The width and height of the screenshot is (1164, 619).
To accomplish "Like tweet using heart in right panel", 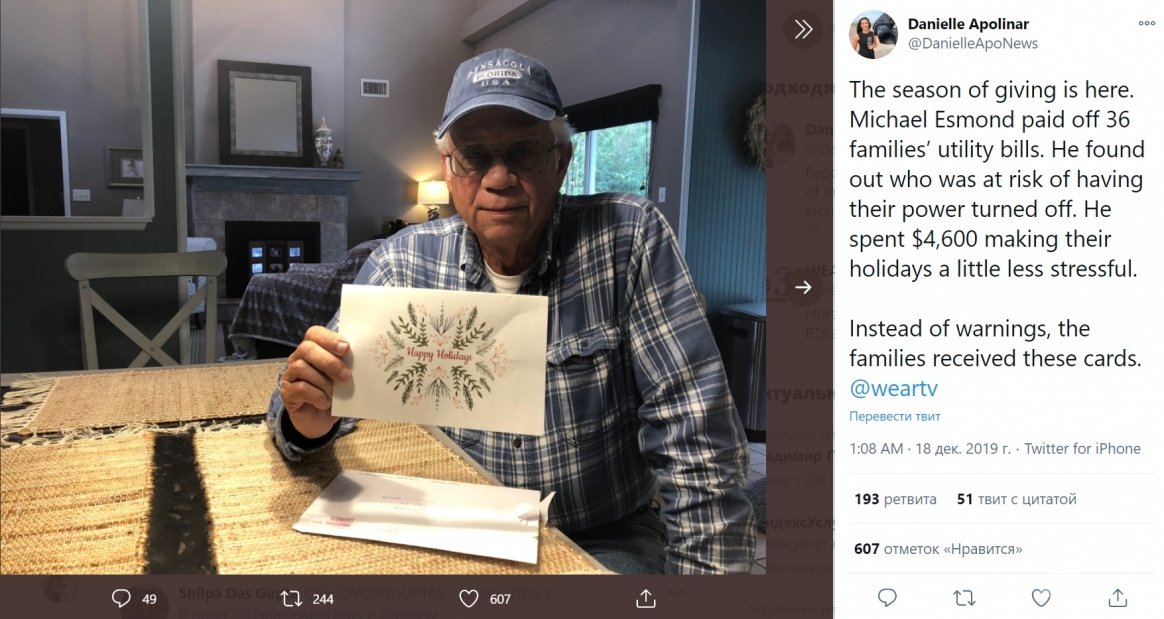I will (1041, 598).
